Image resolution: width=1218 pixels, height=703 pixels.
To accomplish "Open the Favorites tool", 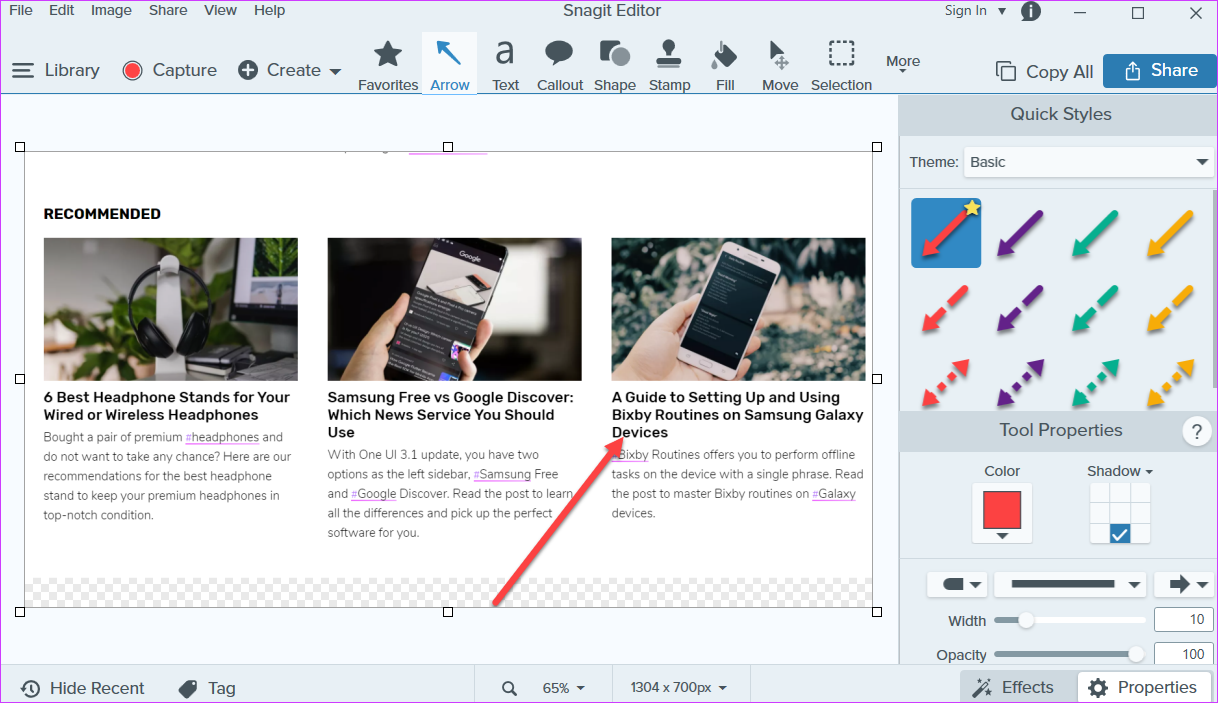I will (388, 66).
